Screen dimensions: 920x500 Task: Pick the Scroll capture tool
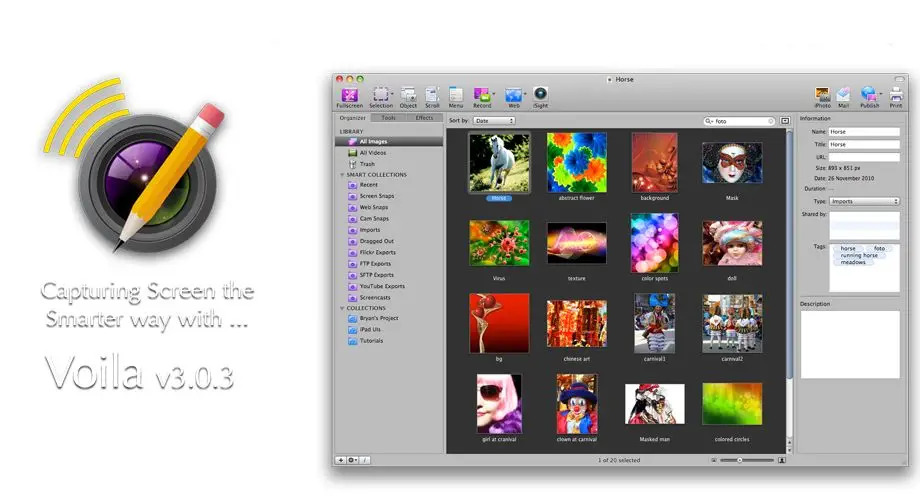tap(432, 97)
